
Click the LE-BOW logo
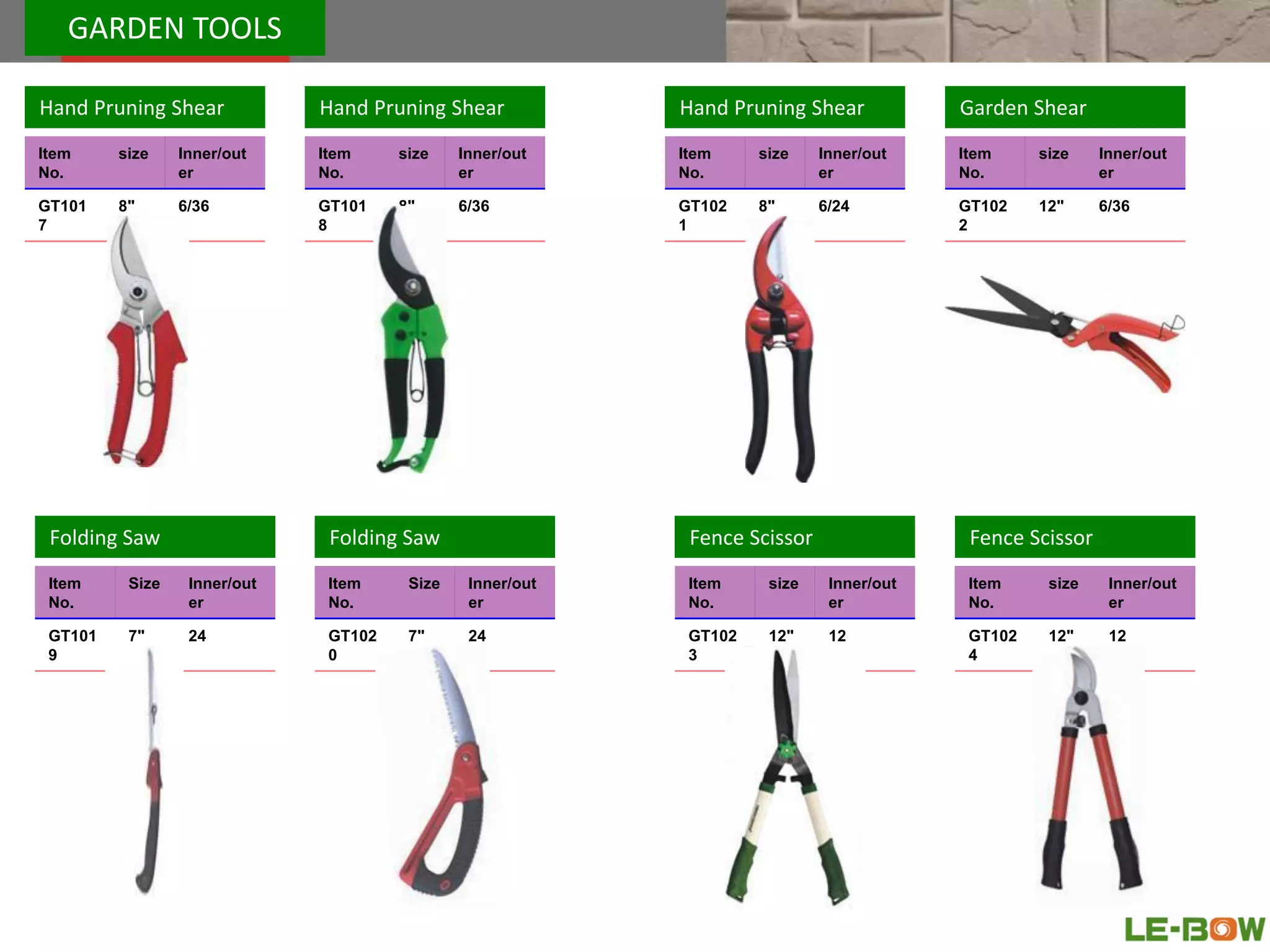(1194, 928)
